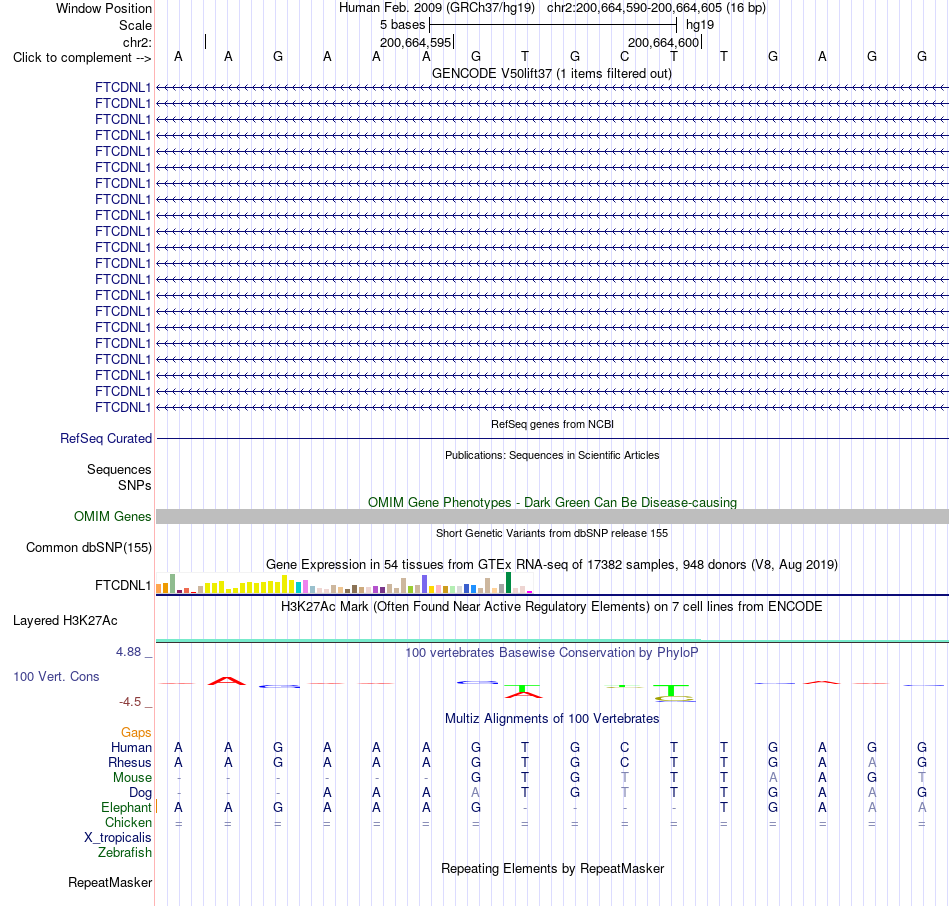
Task: Click the 'Common dbSNP(155)' label
Action: click(x=89, y=547)
